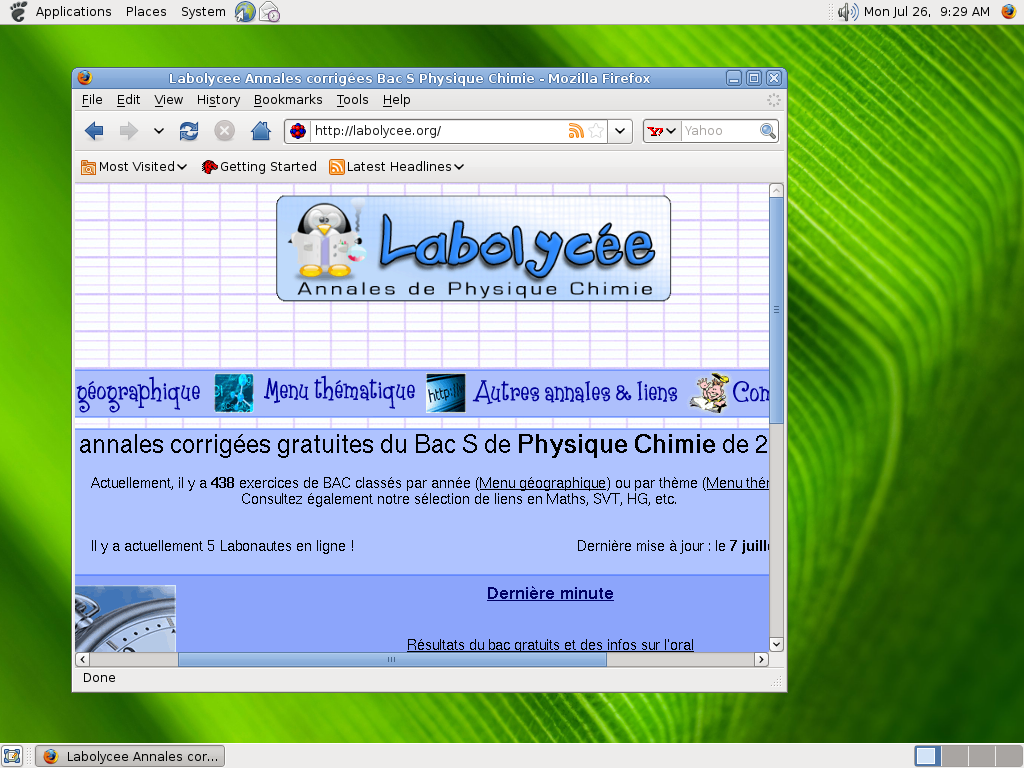Open the Bookmarks menu
The width and height of the screenshot is (1024, 768).
[x=288, y=100]
